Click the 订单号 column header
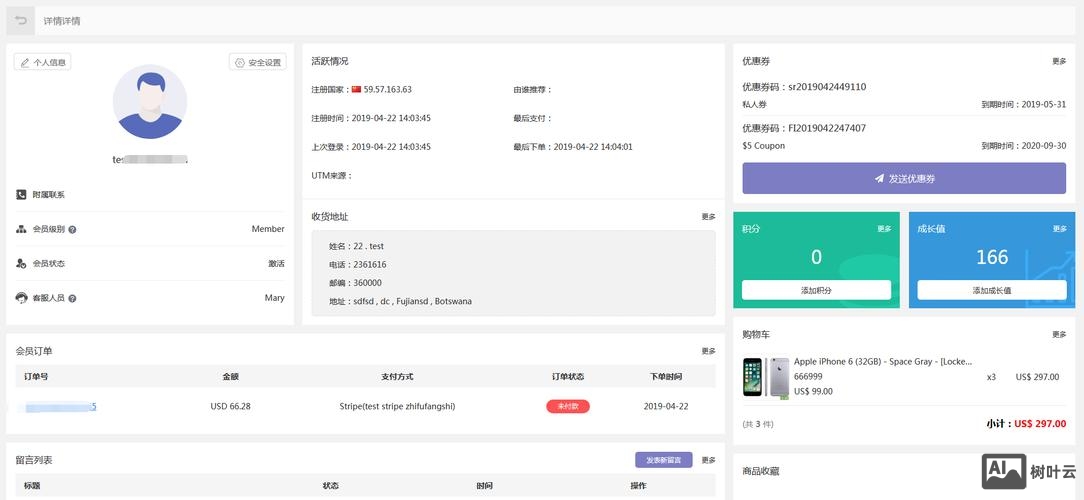This screenshot has width=1084, height=500. point(36,377)
